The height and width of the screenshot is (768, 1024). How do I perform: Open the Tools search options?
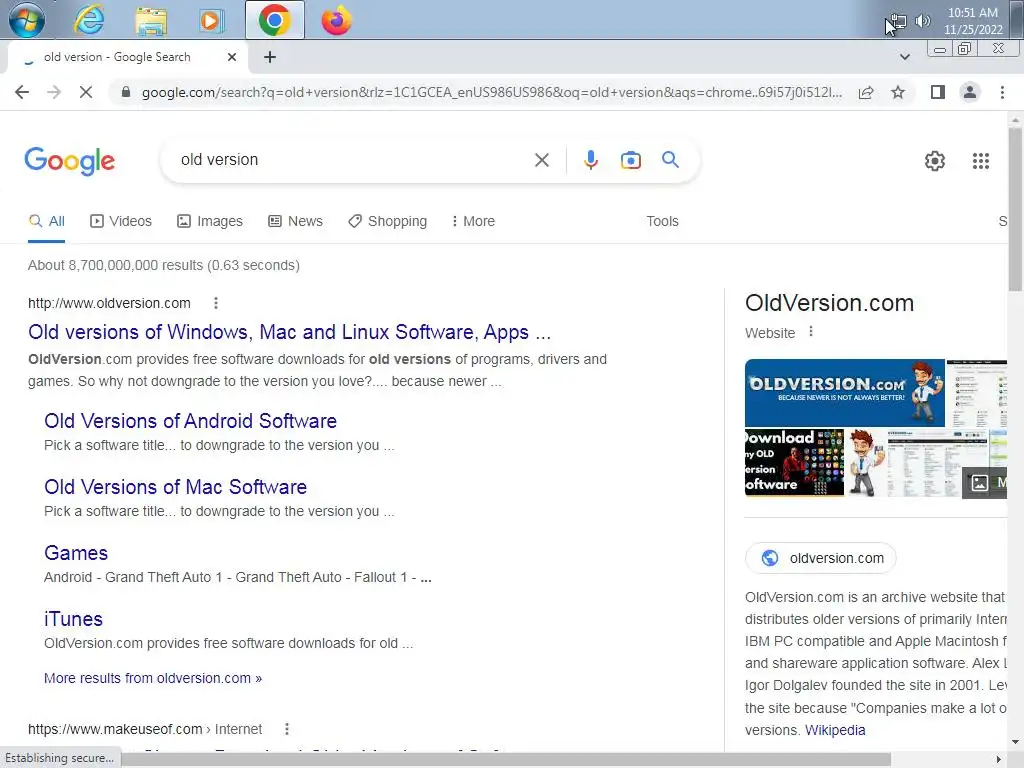662,221
